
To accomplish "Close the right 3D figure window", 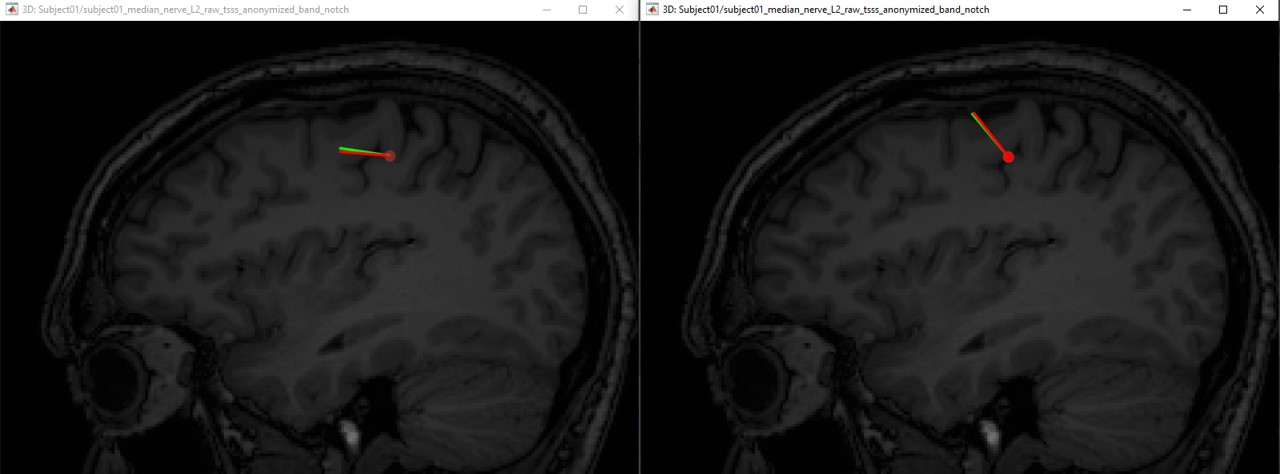I will 1260,10.
